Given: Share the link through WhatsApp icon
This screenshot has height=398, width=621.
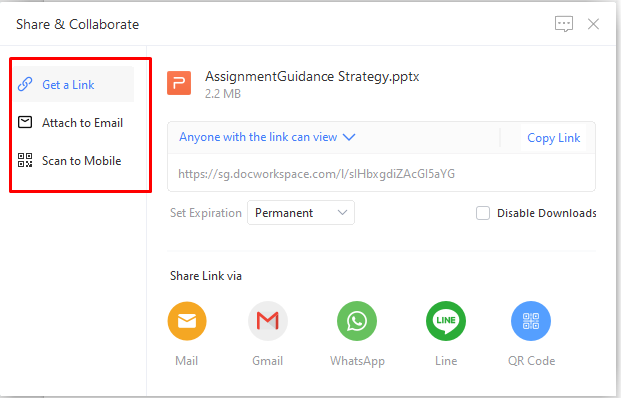Looking at the screenshot, I should [x=357, y=321].
